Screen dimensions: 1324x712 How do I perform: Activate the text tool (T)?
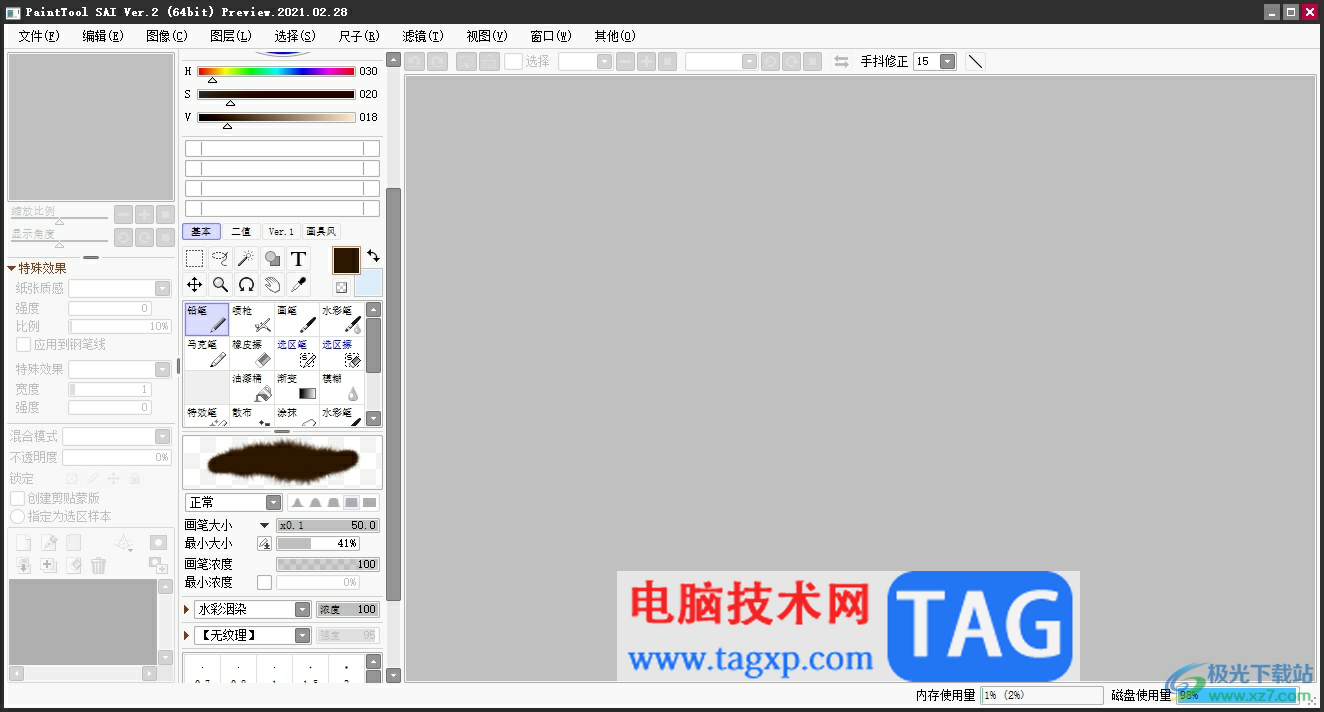click(298, 259)
